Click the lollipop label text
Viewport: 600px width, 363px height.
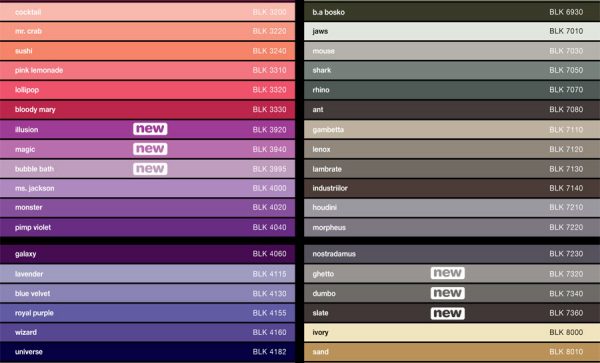coord(27,90)
